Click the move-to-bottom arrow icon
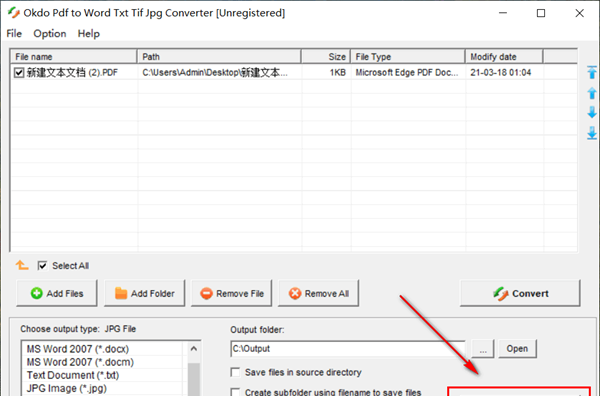Viewport: 600px width, 396px height. tap(592, 133)
